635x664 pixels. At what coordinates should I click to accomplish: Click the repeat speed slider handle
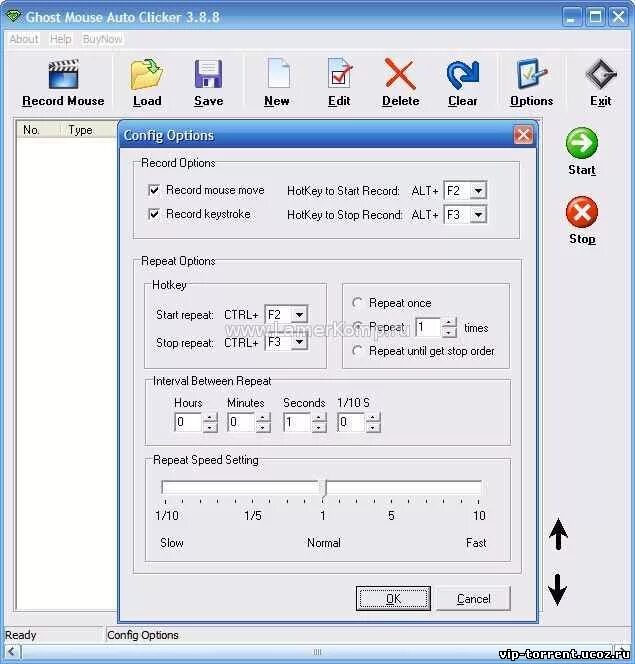[324, 488]
